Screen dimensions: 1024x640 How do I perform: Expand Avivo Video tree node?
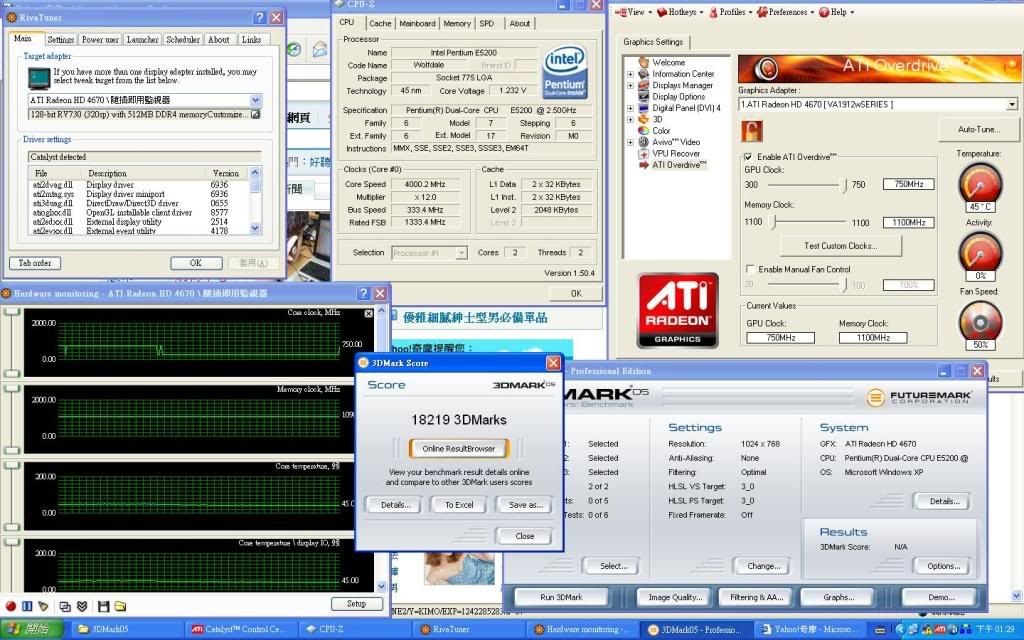tap(630, 142)
